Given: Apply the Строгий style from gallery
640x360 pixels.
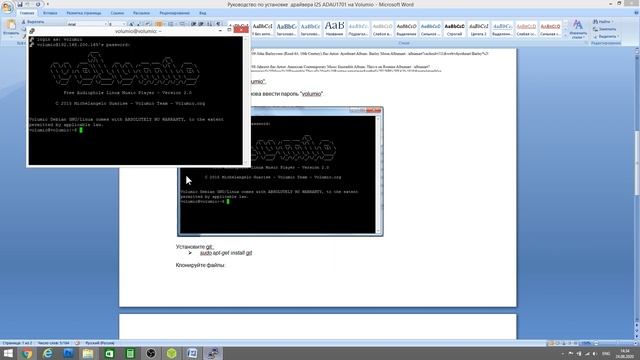Looking at the screenshot, I should (x=454, y=29).
